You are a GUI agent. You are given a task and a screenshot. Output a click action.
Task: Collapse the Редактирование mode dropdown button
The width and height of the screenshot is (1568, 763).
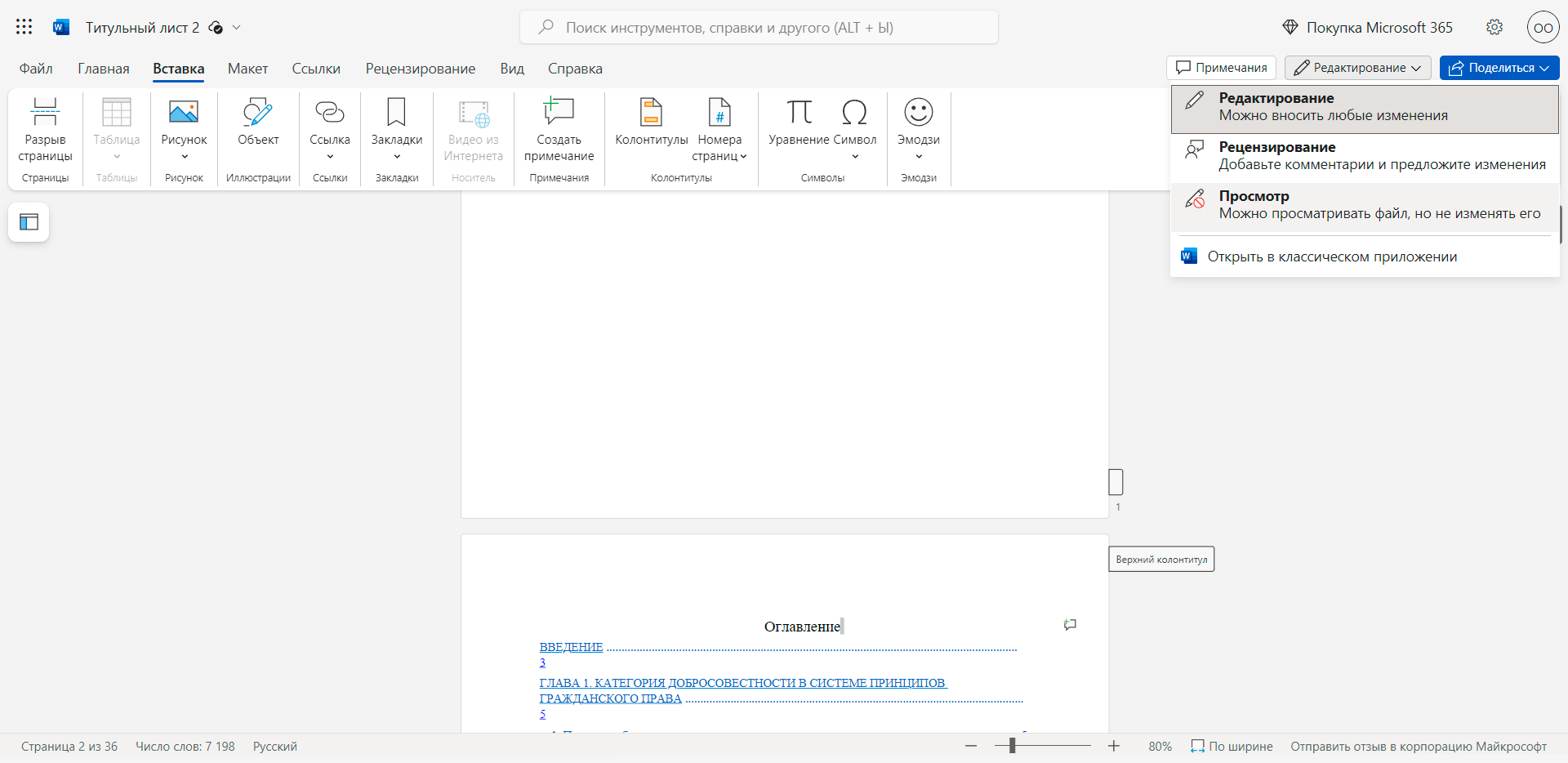[1358, 68]
